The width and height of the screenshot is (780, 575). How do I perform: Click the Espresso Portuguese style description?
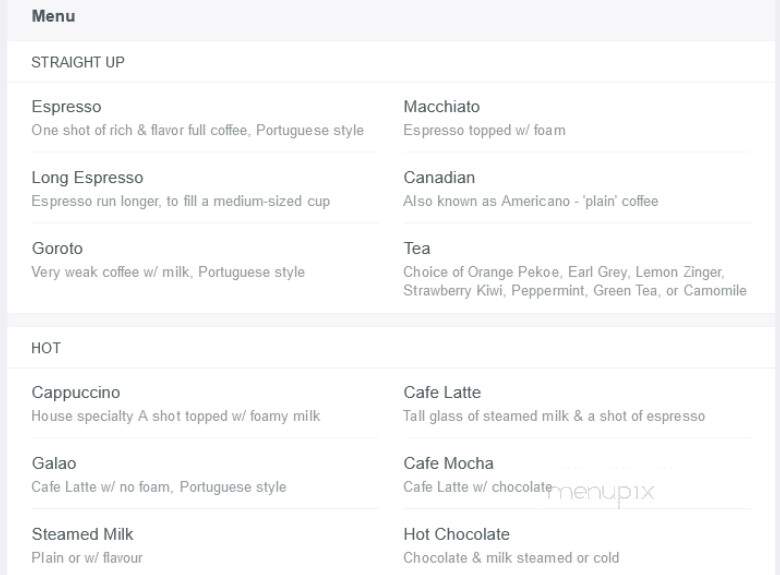tap(197, 130)
